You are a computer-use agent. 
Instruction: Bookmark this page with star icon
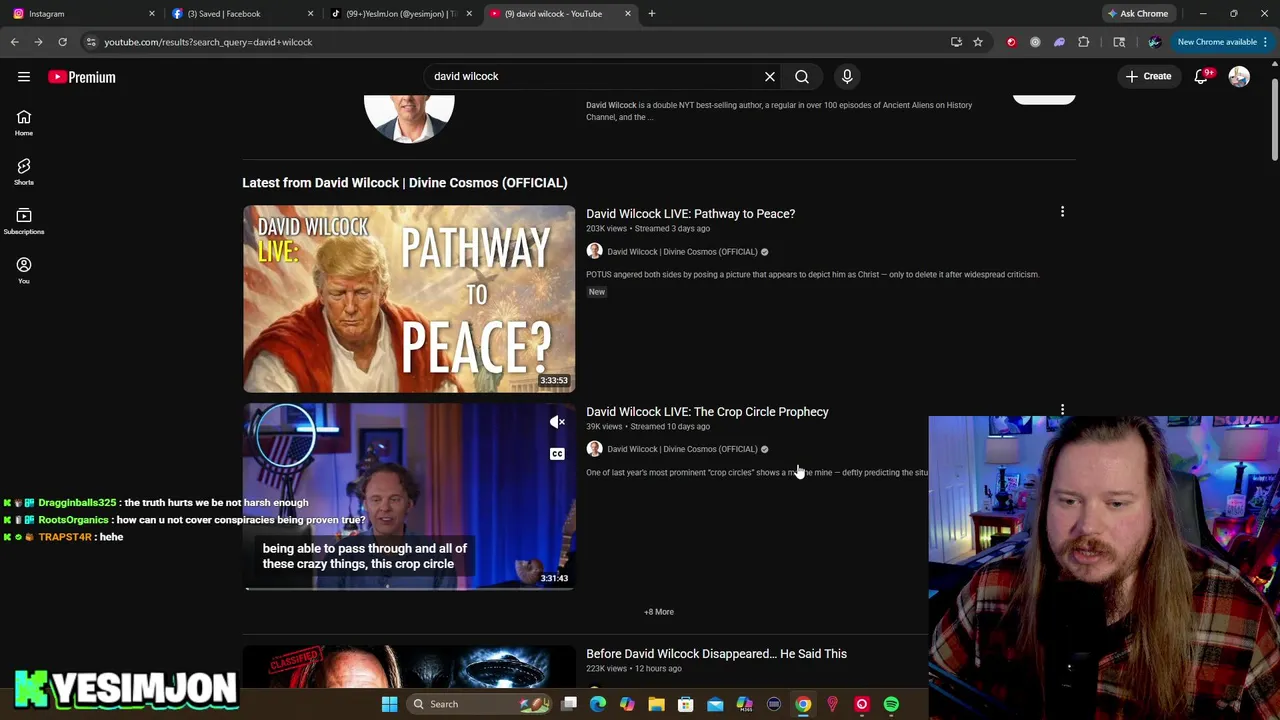[x=978, y=42]
